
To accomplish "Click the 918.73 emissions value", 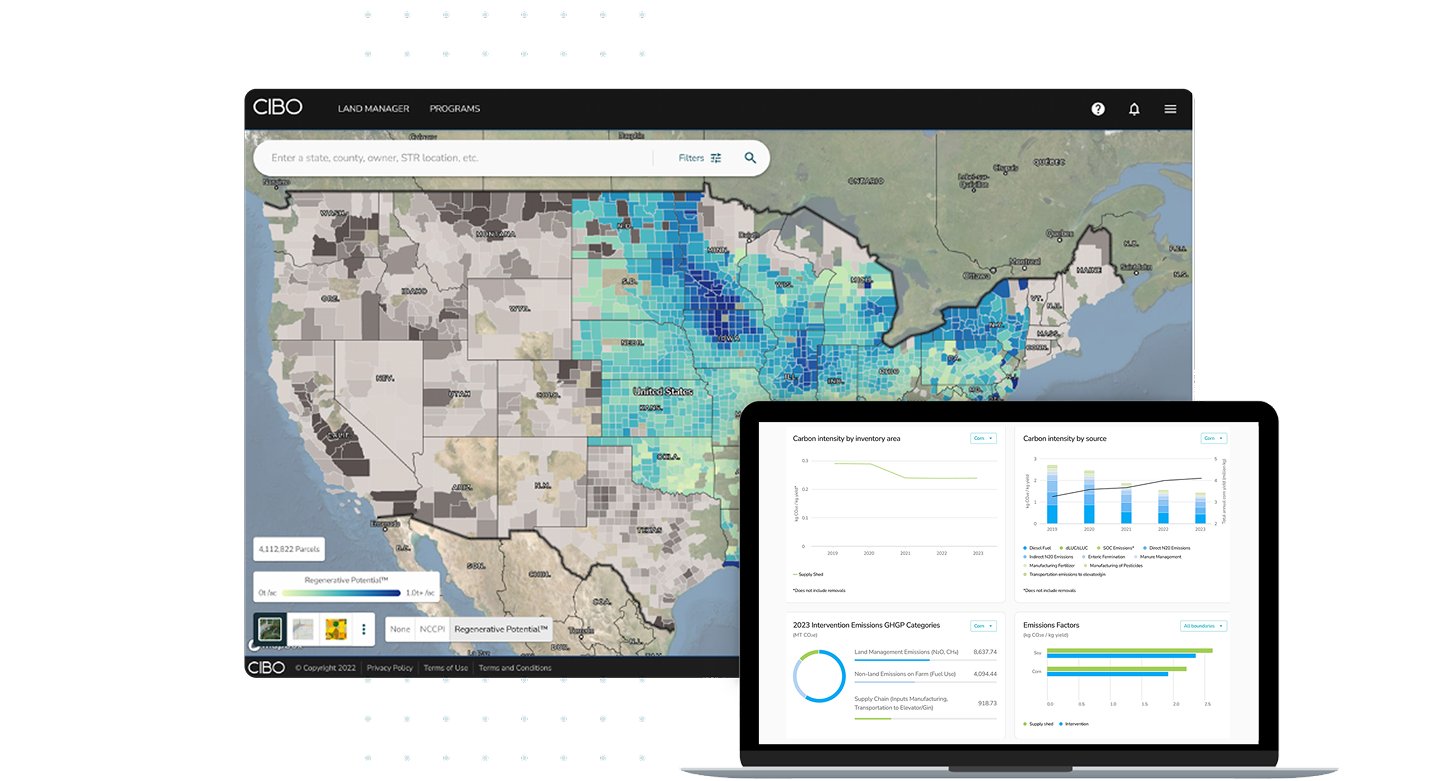I will click(987, 703).
